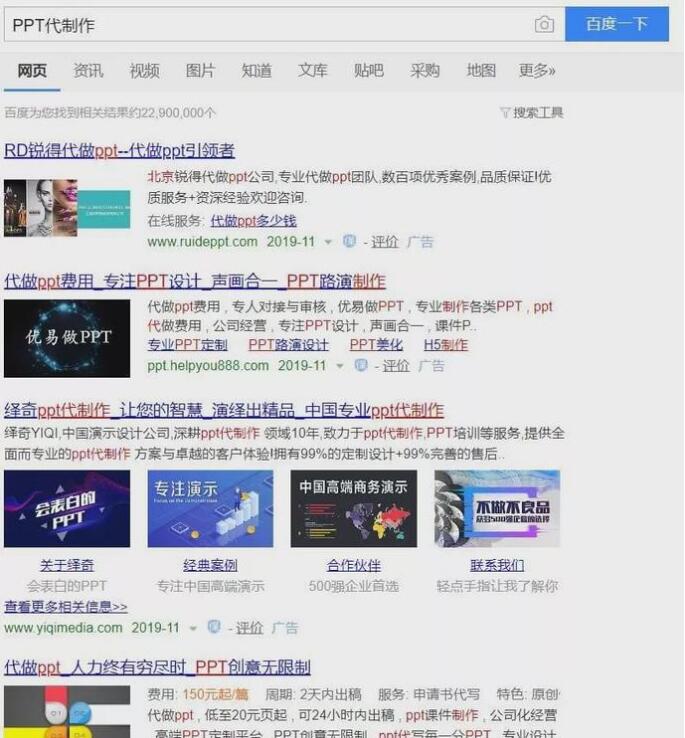Open the 搜索工具 filter icon
The image size is (685, 738).
point(505,113)
